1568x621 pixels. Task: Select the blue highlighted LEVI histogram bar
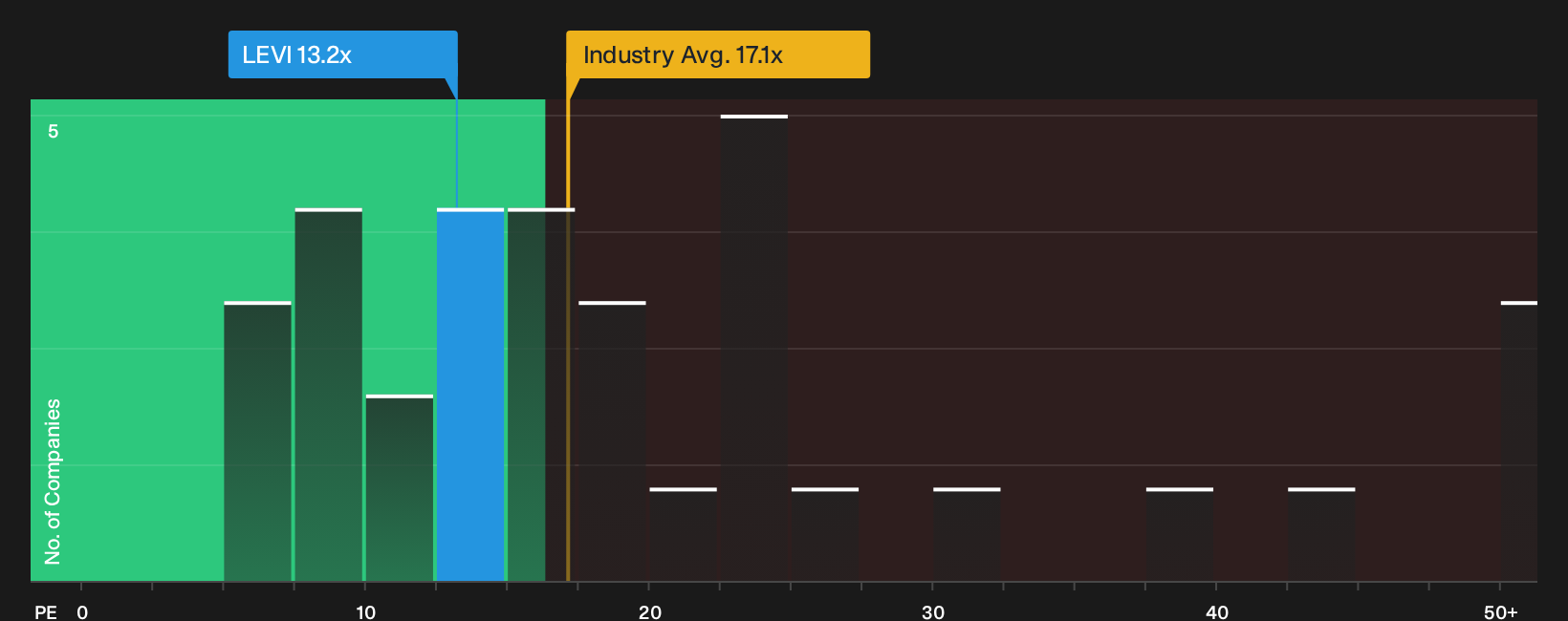(x=470, y=395)
